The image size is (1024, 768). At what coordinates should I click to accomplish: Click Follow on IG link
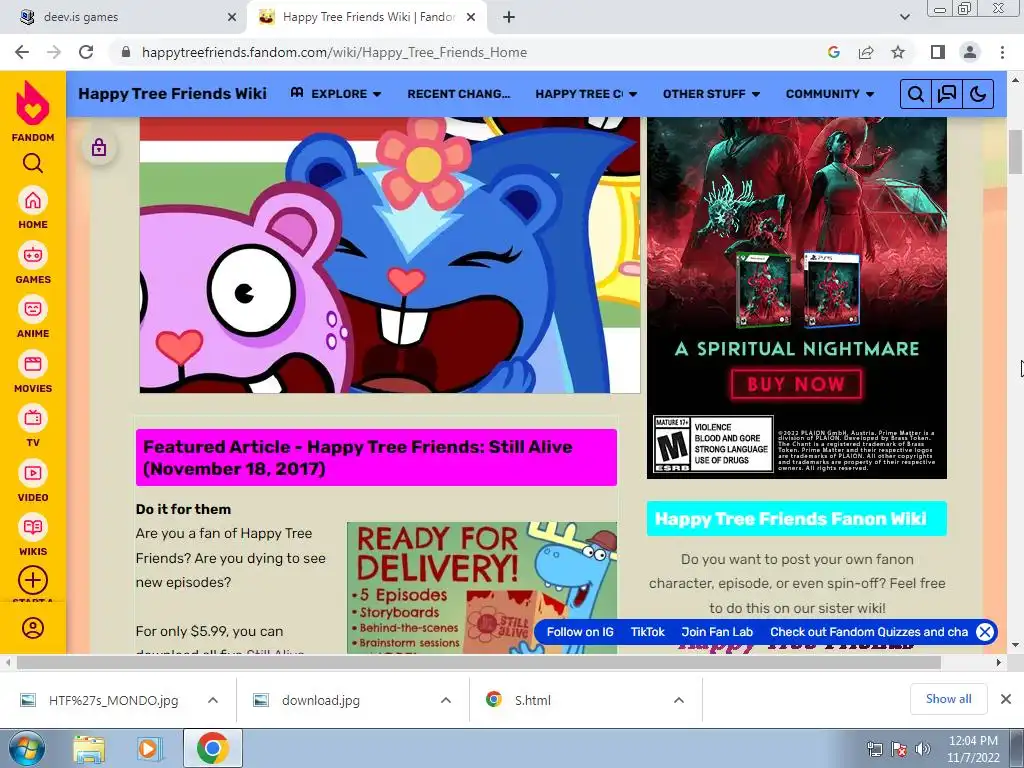coord(580,632)
